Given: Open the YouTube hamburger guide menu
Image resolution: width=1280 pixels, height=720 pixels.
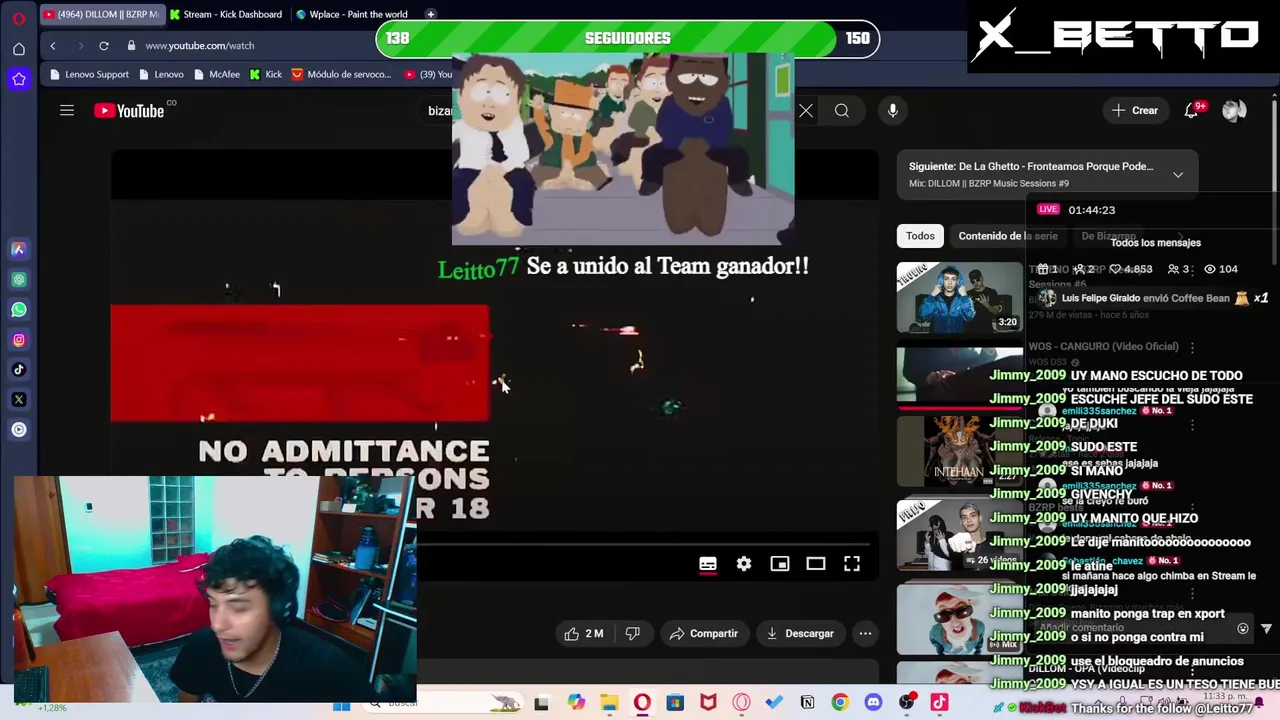Looking at the screenshot, I should pyautogui.click(x=67, y=111).
